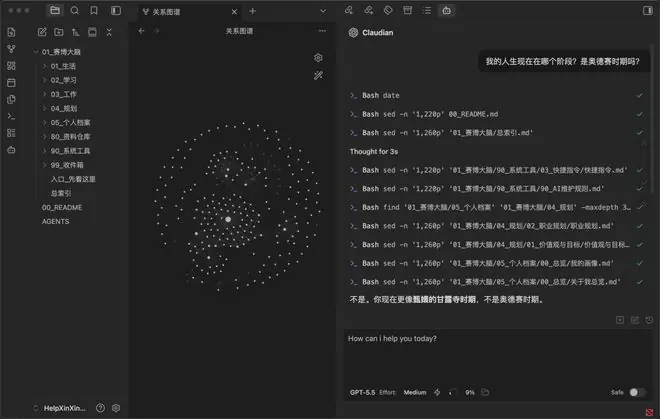660x419 pixels.
Task: Expand Bash find command entry
Action: [497, 207]
